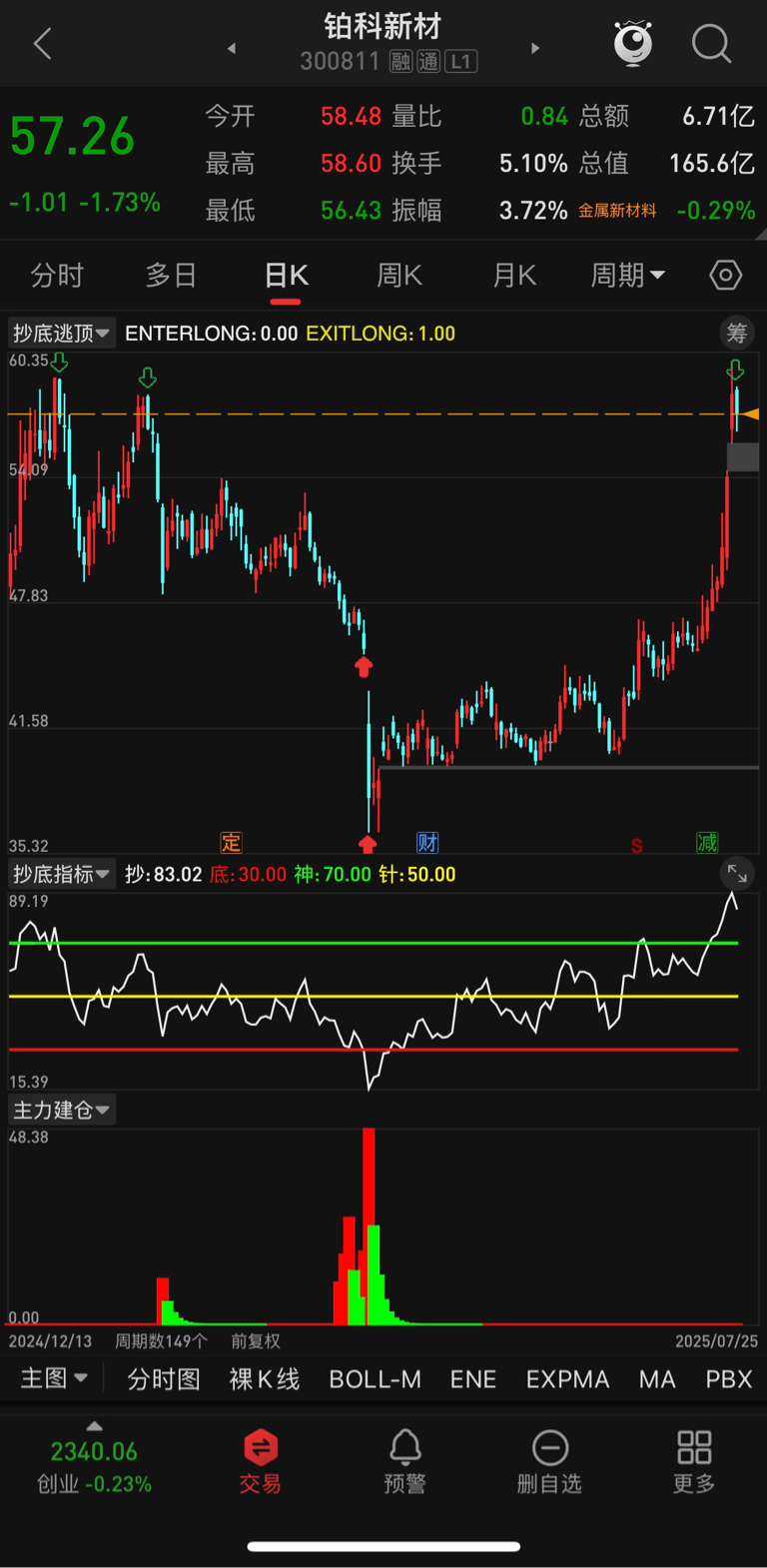This screenshot has width=767, height=1568.
Task: Tap the 换手 5.10% value
Action: click(533, 163)
